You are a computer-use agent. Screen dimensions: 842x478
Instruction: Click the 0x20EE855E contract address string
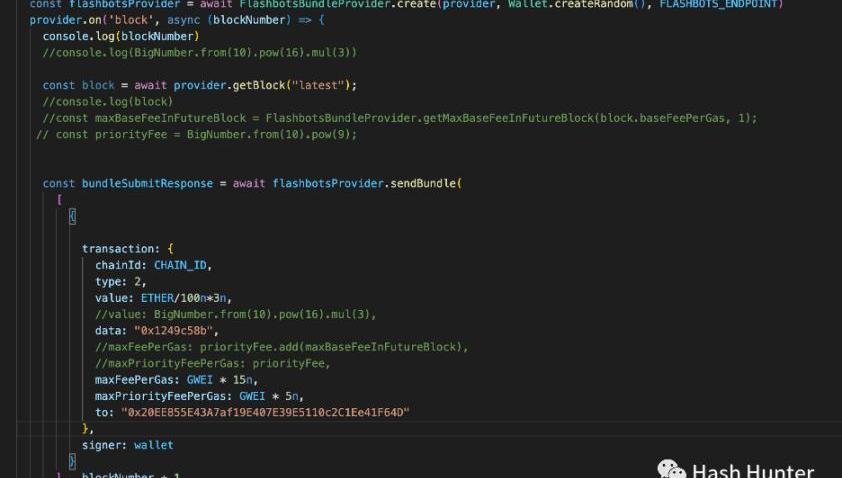[x=265, y=412]
